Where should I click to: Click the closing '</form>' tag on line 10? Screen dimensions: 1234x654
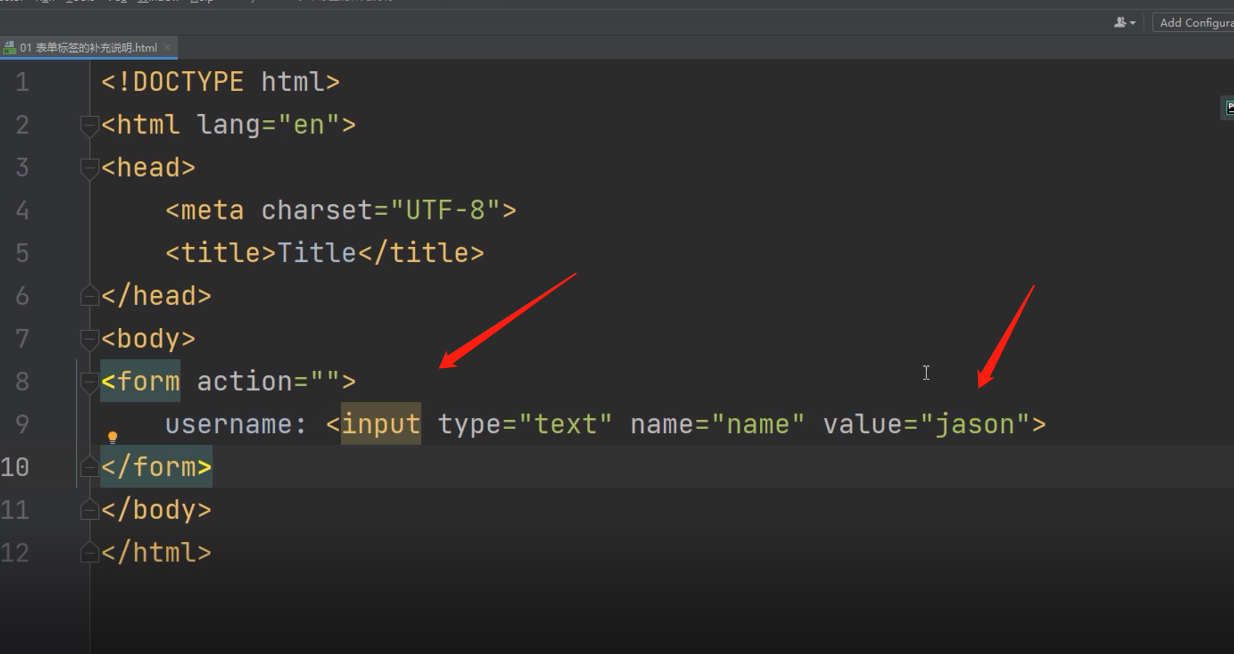157,467
